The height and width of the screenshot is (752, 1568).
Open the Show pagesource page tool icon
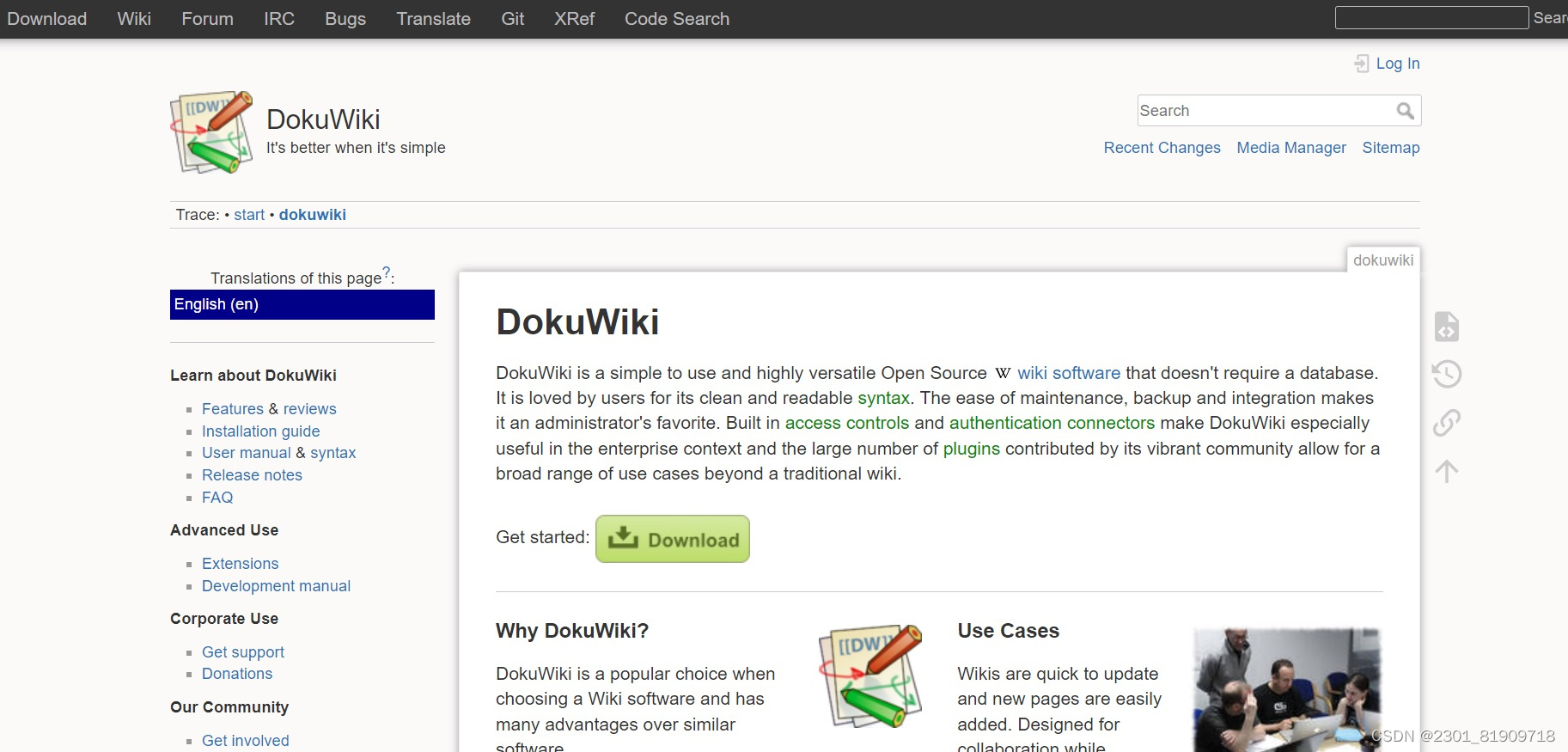tap(1447, 327)
